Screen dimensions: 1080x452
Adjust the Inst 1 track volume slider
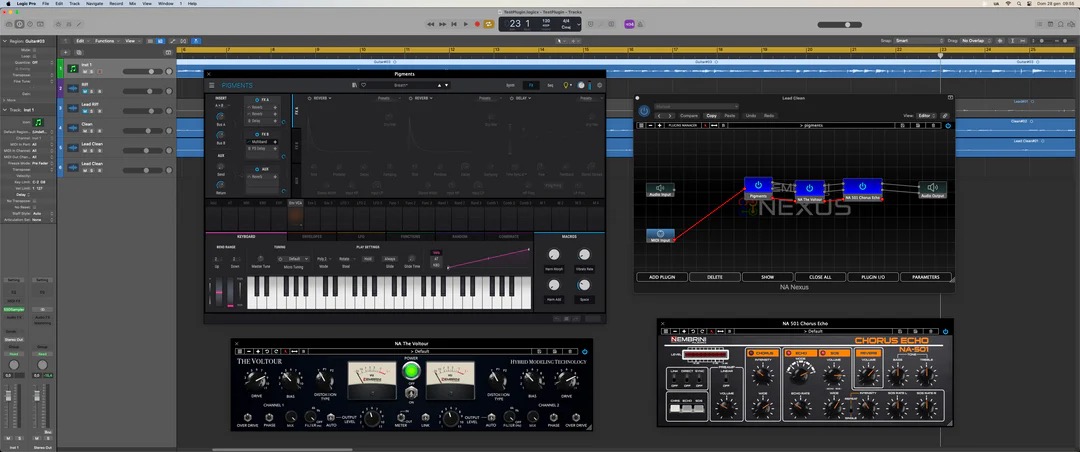(143, 72)
